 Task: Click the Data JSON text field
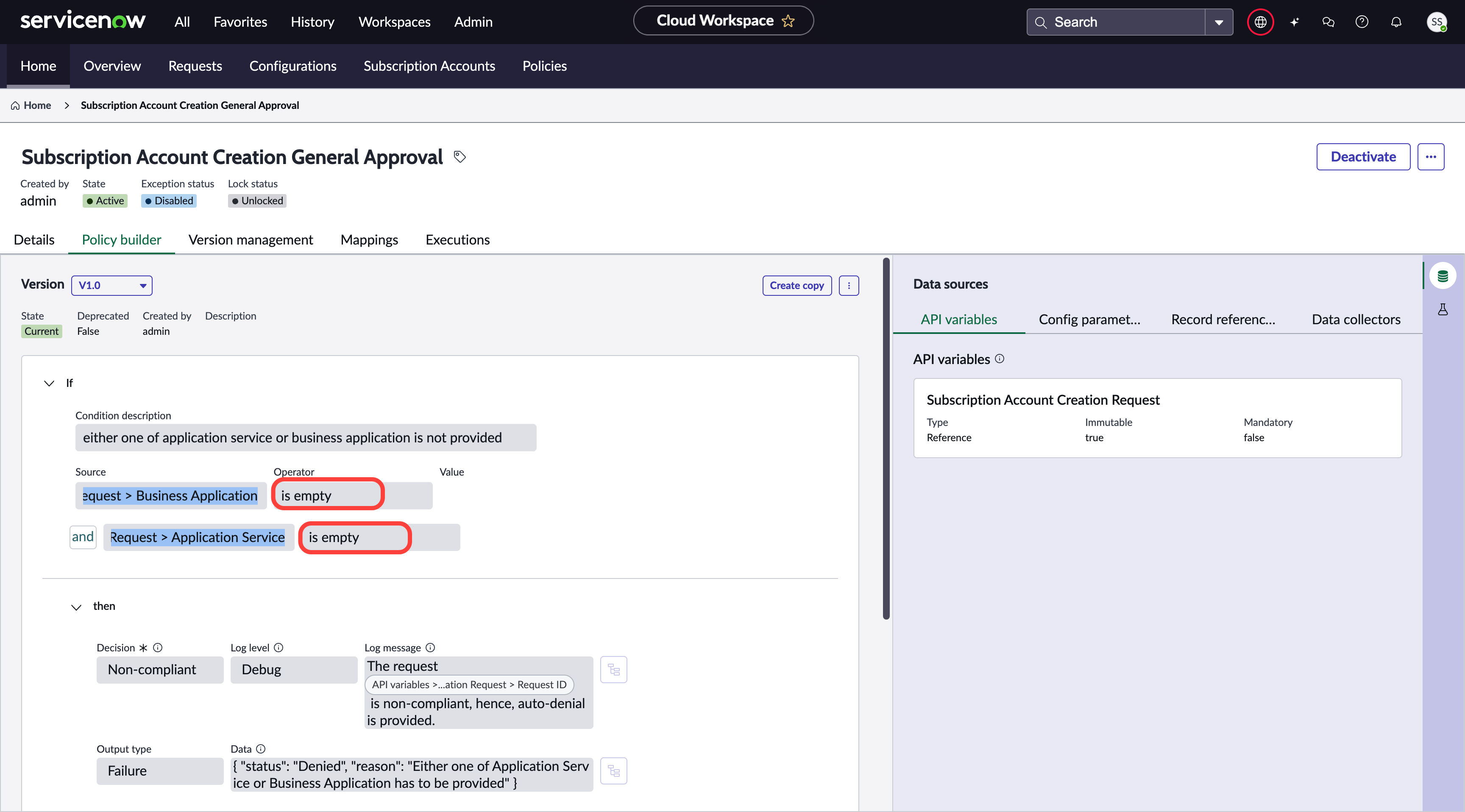[412, 774]
